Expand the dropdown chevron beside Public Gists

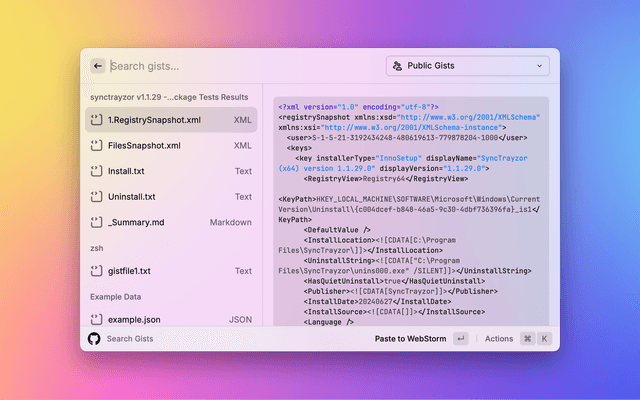coord(540,66)
